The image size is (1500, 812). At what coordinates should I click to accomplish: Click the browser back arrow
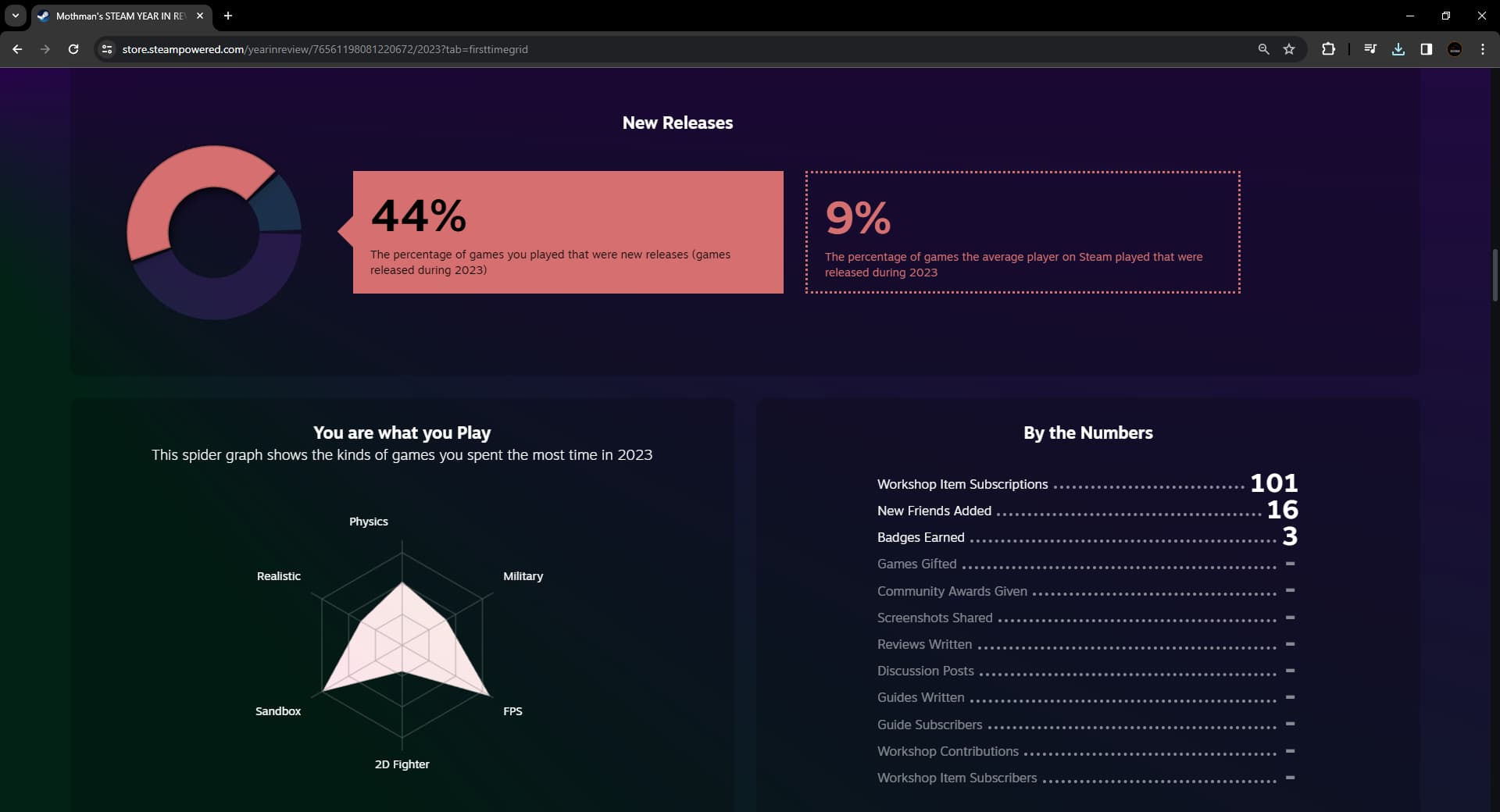tap(17, 49)
